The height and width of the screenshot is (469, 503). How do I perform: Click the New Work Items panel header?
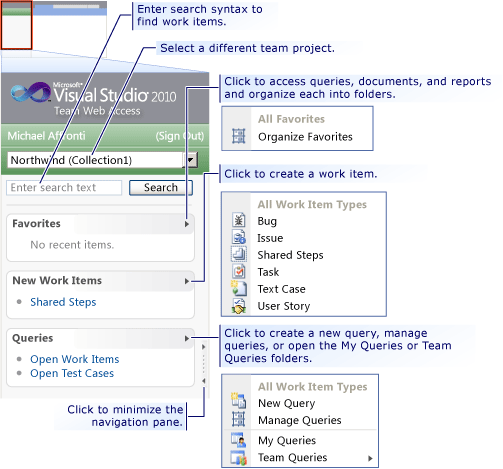pos(100,281)
